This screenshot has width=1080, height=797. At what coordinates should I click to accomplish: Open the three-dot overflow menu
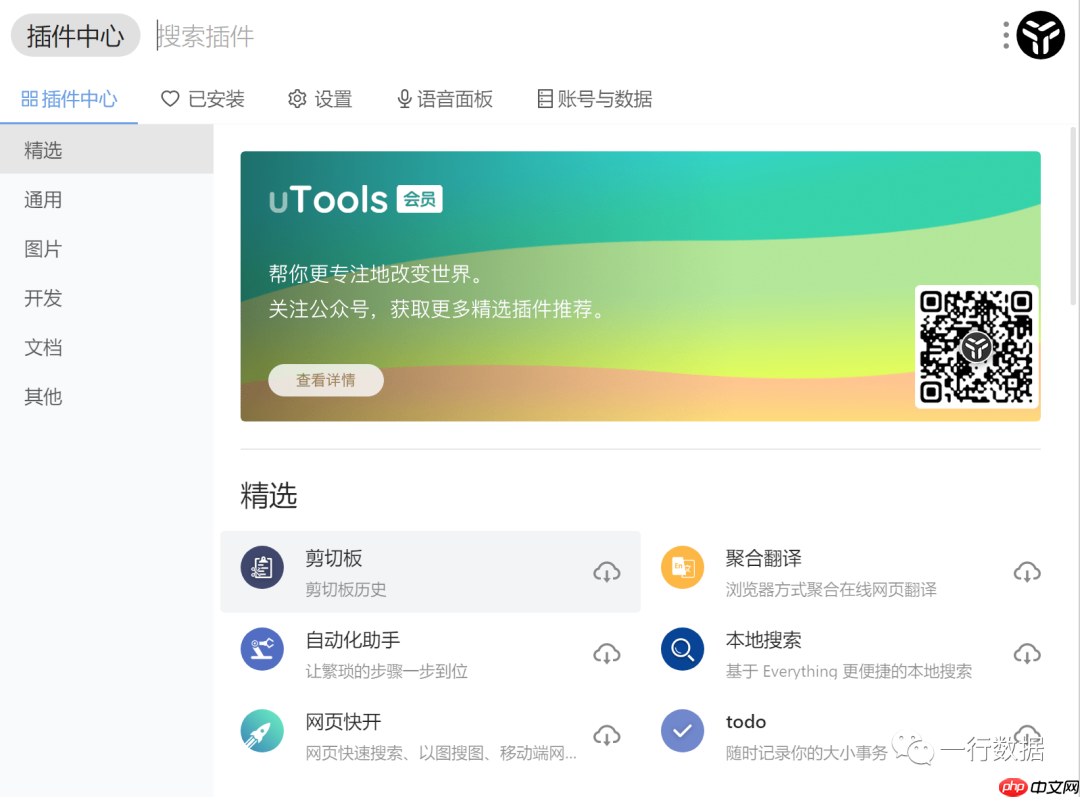(x=1005, y=35)
